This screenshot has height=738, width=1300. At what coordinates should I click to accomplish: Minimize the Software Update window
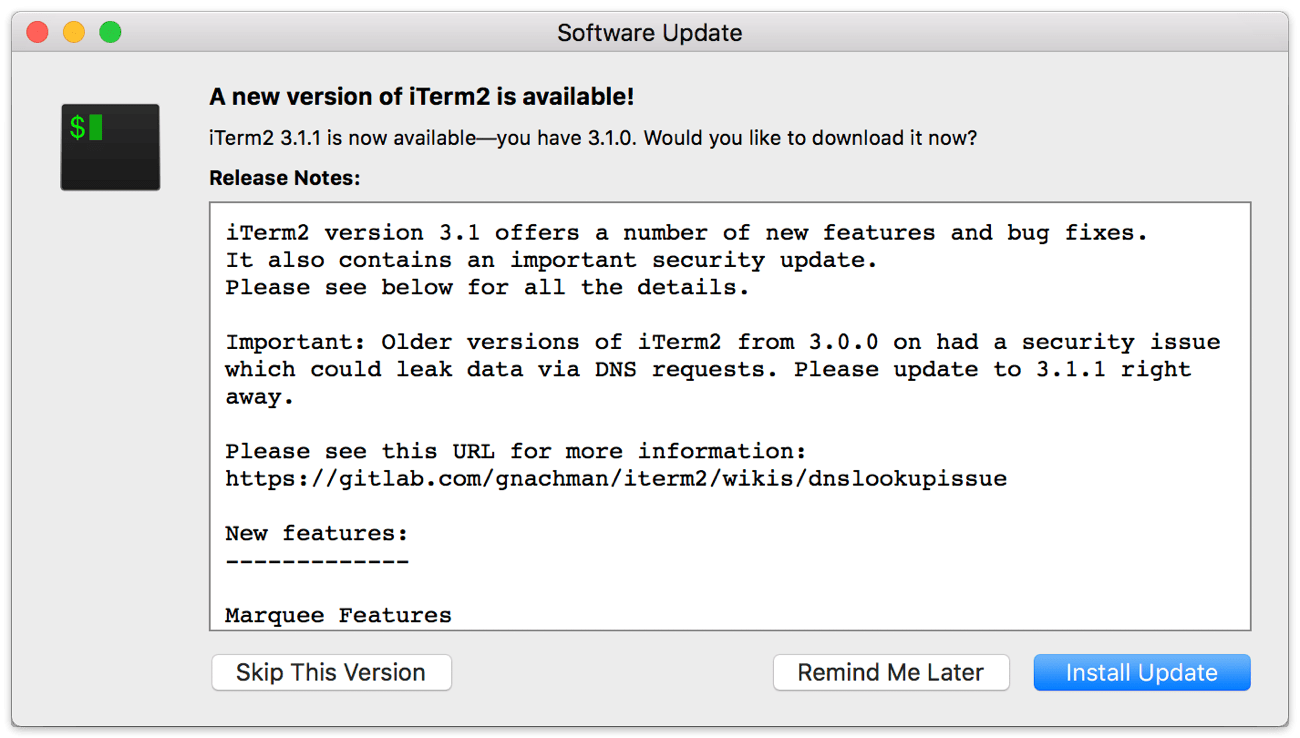74,32
